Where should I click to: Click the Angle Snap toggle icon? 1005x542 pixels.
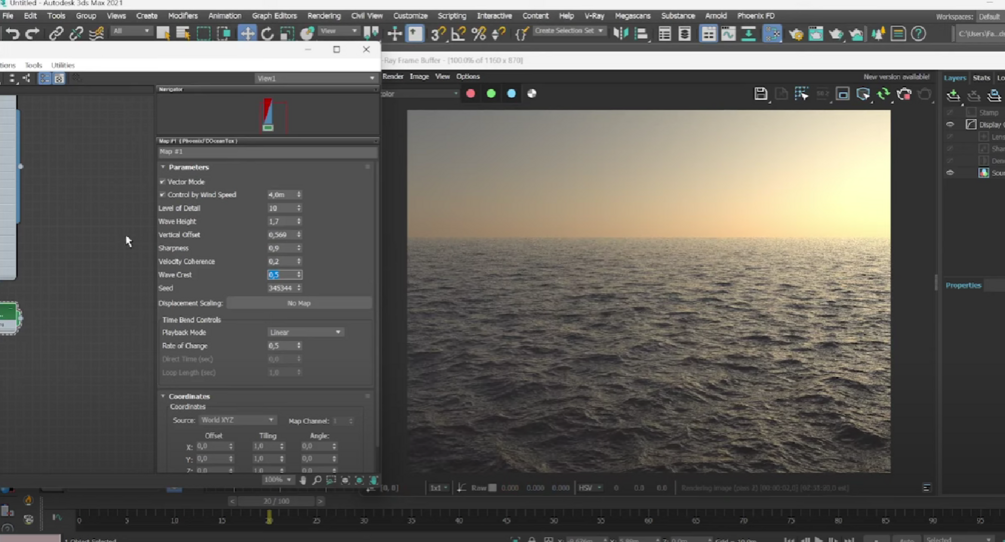click(x=459, y=33)
